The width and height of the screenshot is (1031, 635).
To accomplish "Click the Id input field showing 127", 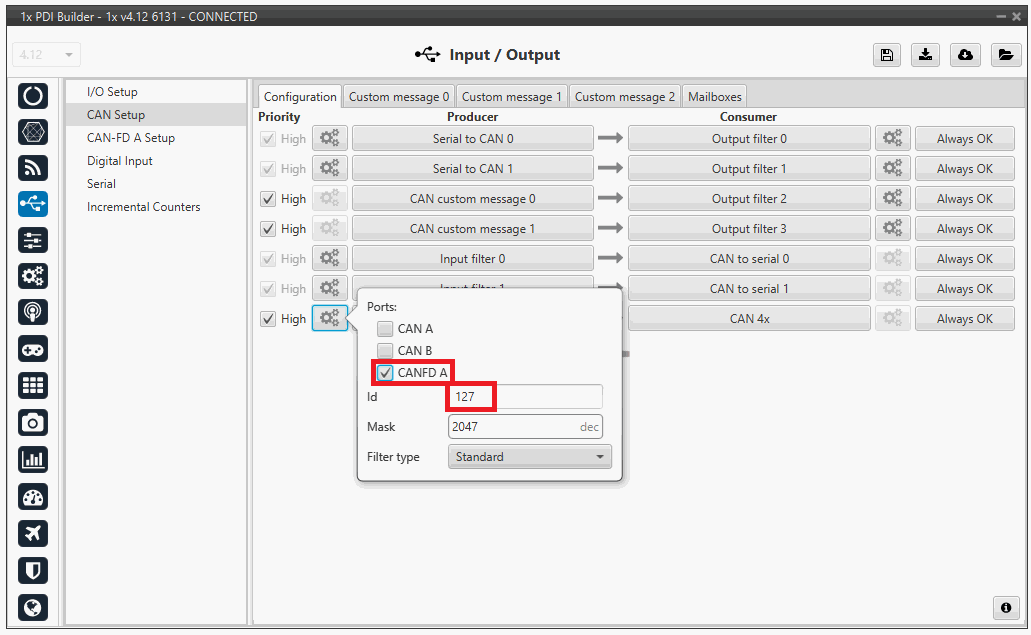I will coord(525,397).
